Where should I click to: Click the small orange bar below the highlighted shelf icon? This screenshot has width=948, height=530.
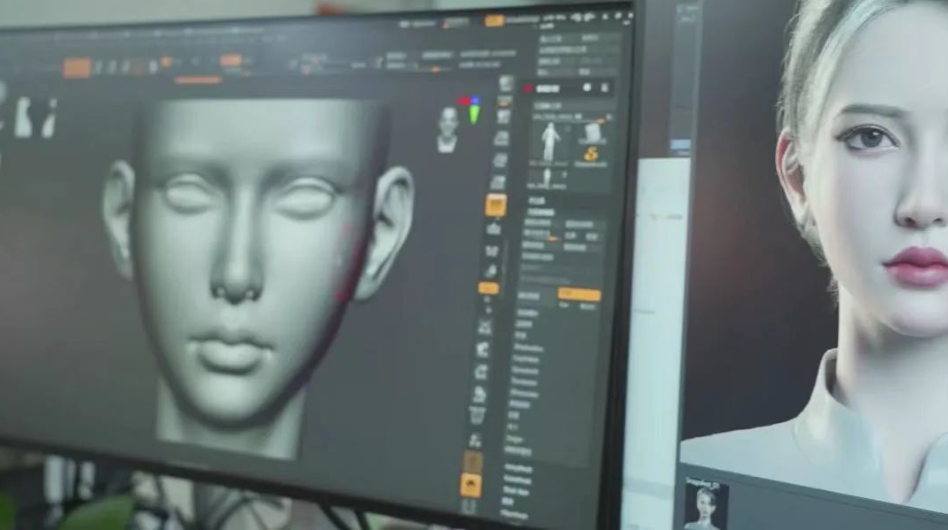(489, 289)
